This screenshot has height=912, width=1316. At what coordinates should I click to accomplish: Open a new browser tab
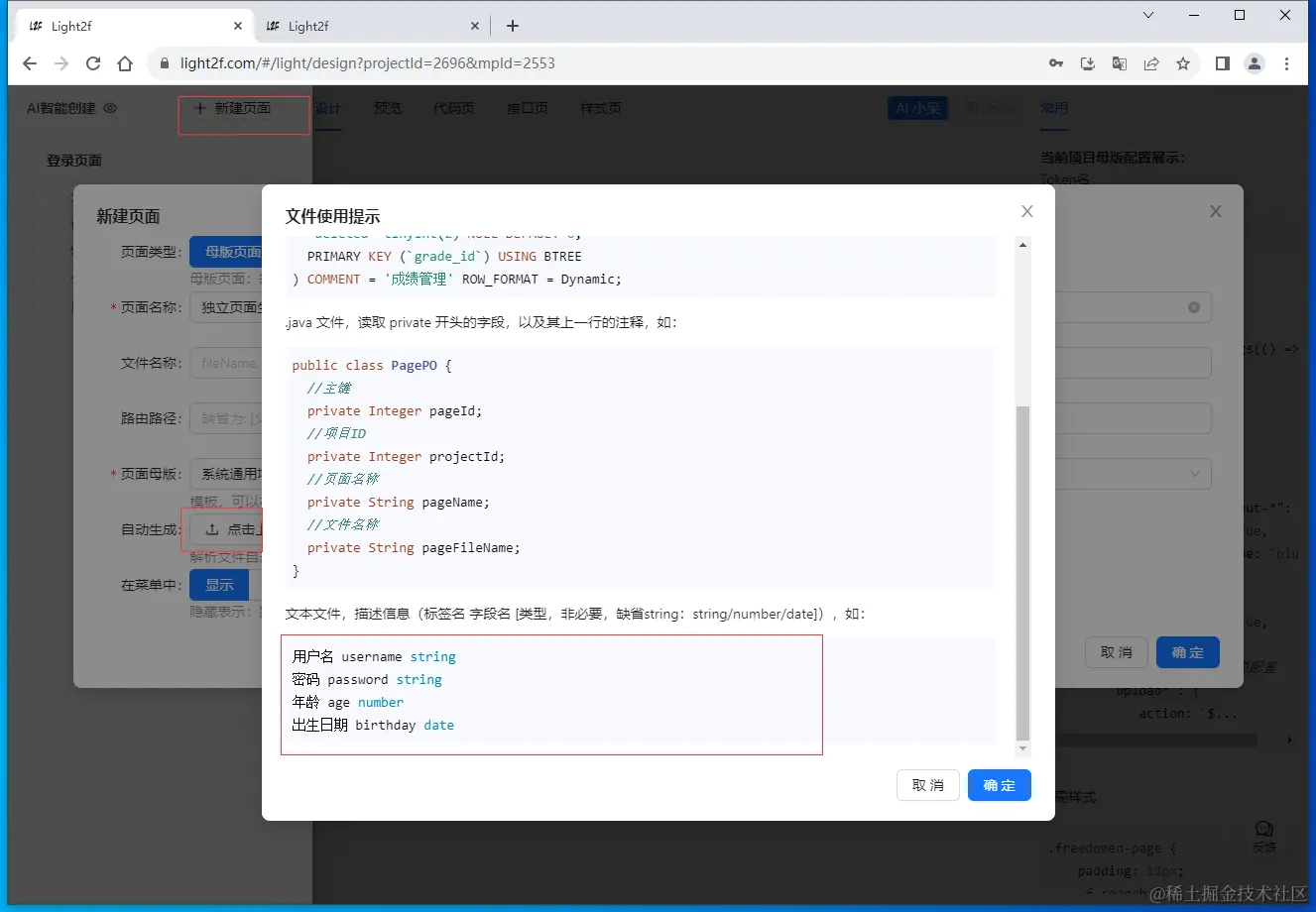(513, 26)
